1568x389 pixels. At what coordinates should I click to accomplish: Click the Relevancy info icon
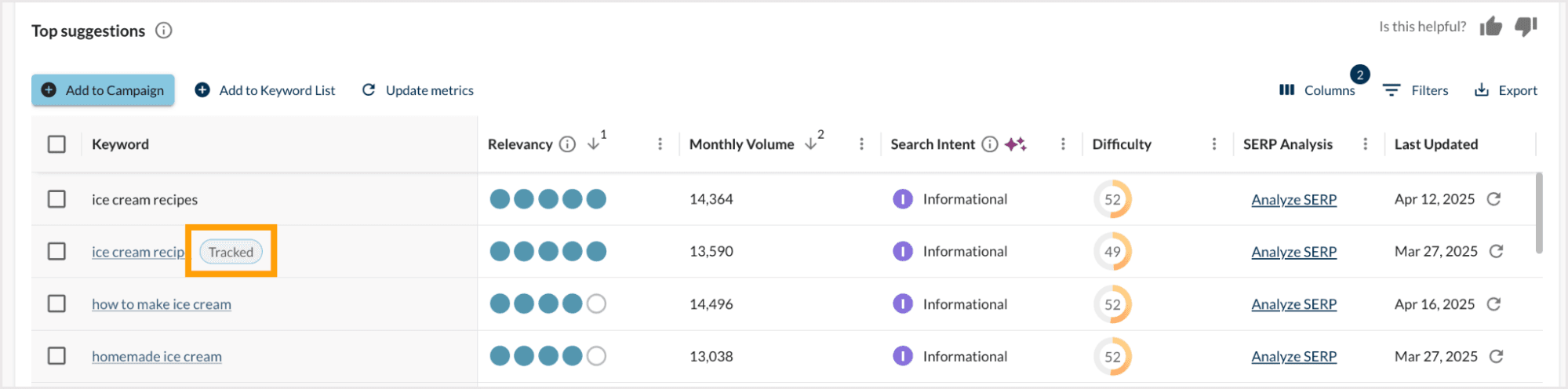(567, 144)
